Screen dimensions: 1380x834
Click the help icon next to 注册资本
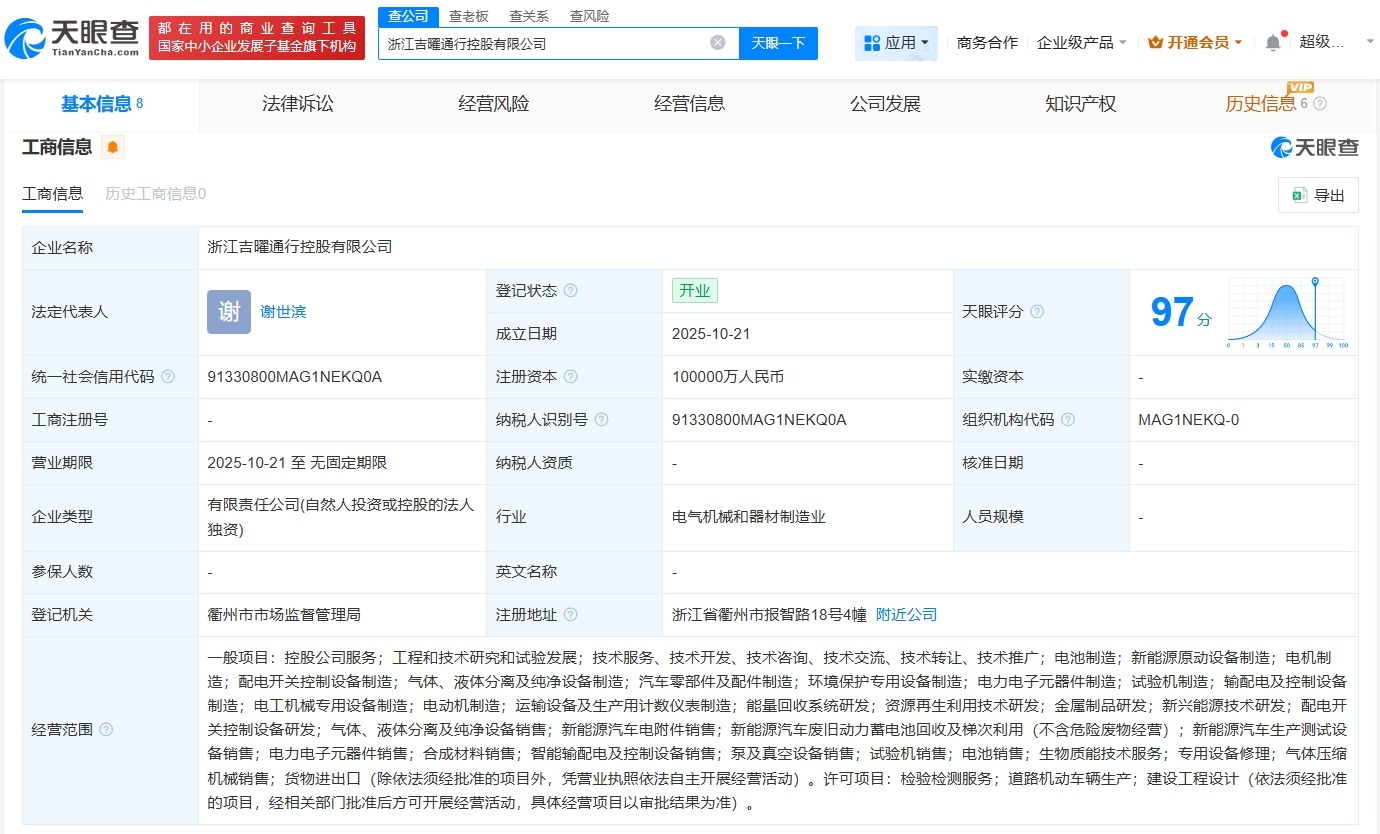(x=570, y=377)
